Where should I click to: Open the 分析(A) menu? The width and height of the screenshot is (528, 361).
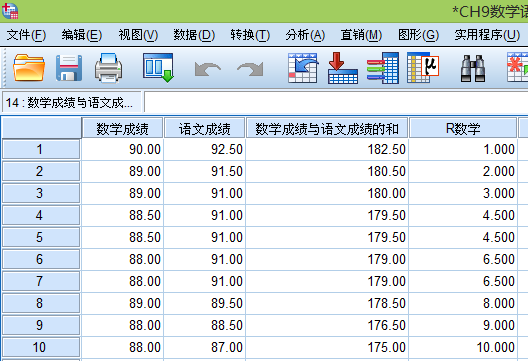pyautogui.click(x=305, y=35)
